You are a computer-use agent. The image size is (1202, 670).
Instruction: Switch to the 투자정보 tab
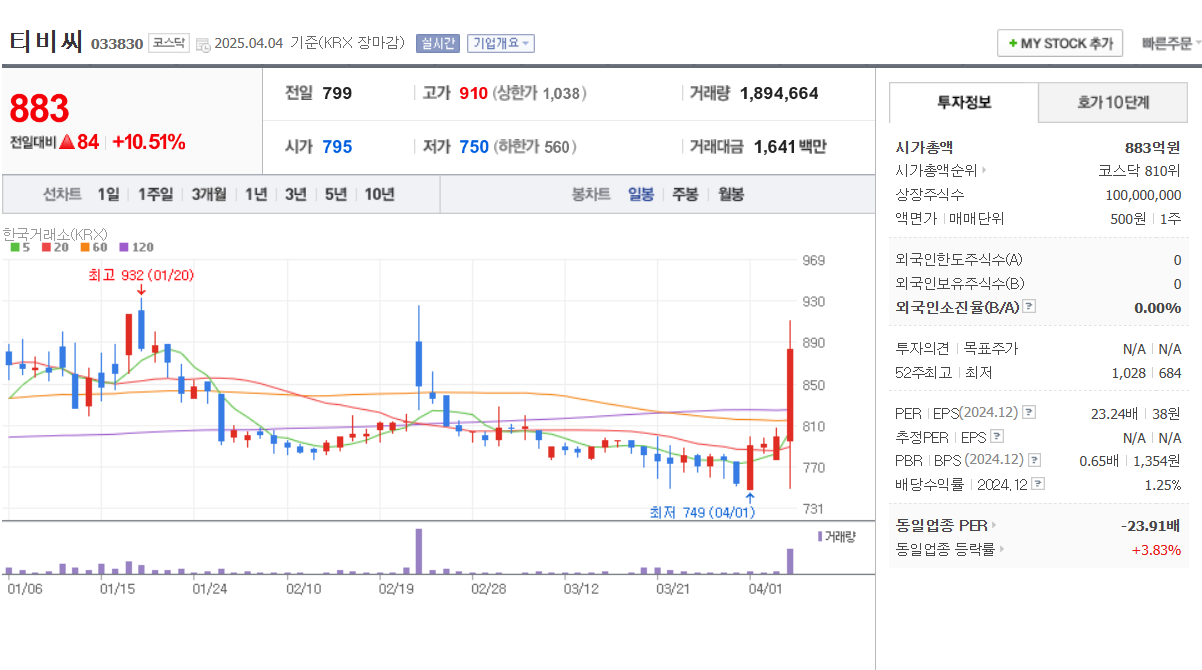(964, 102)
